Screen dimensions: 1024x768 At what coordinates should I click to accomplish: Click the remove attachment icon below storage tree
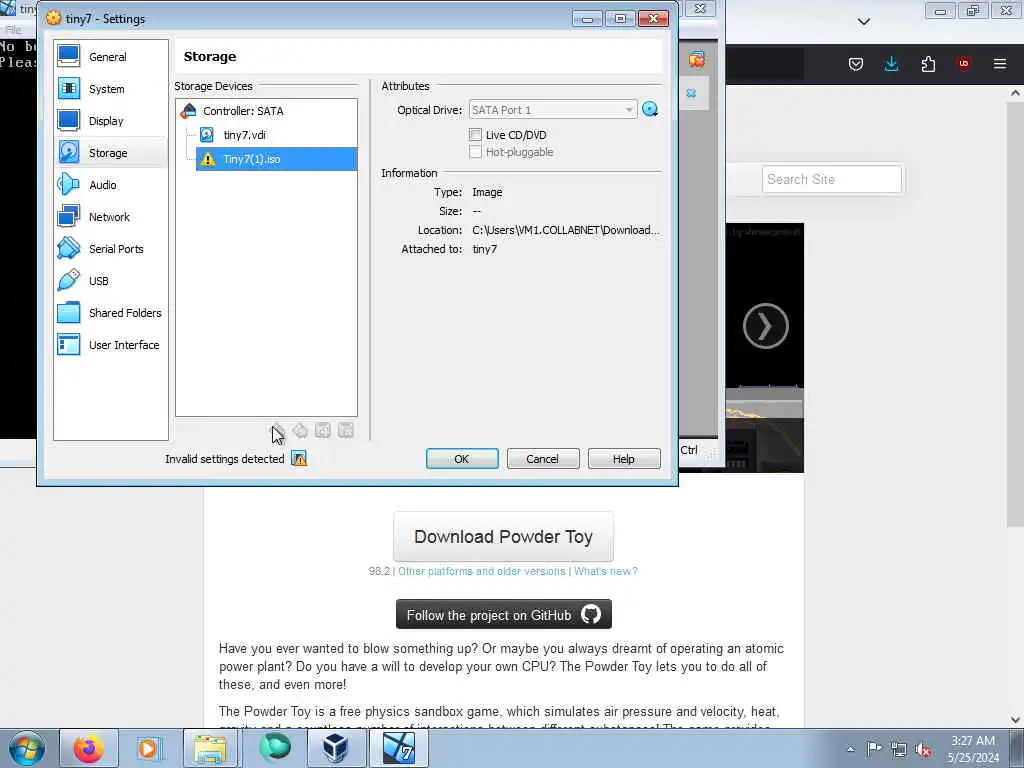(345, 430)
